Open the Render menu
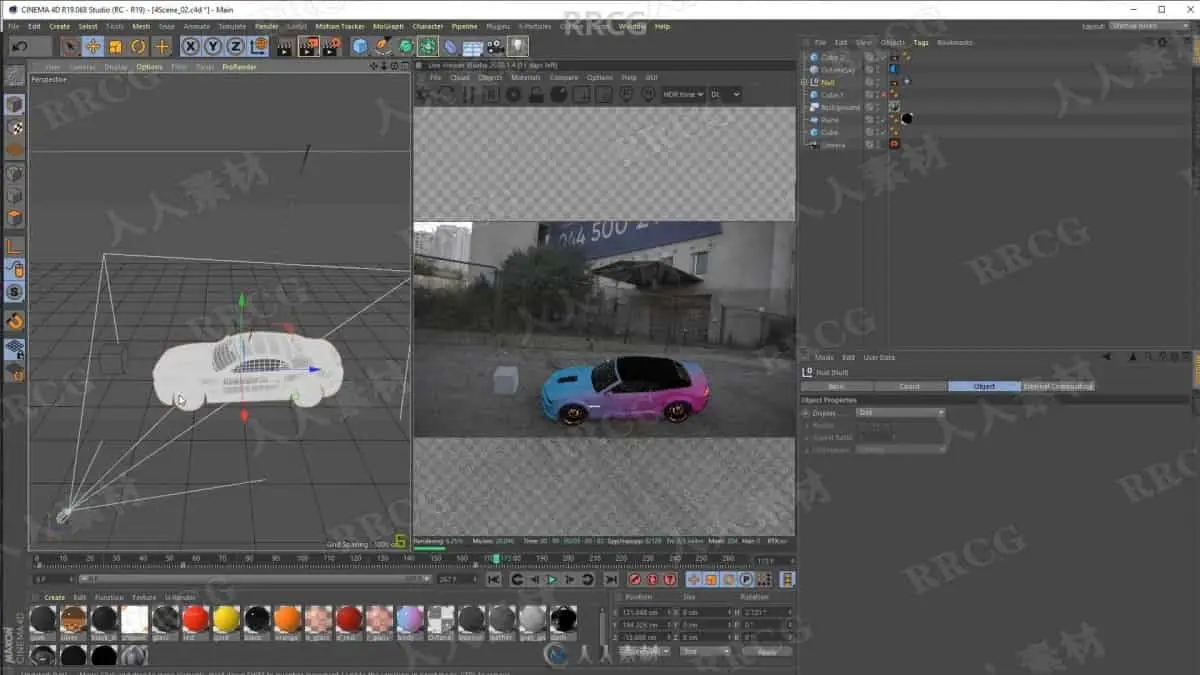This screenshot has width=1200, height=675. point(267,26)
